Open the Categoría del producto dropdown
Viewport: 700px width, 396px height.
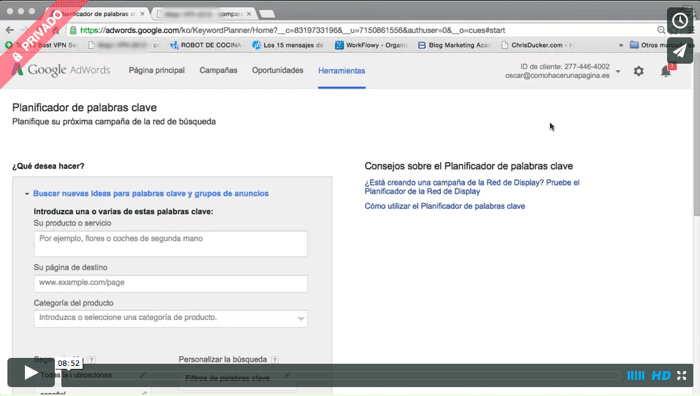(x=171, y=318)
